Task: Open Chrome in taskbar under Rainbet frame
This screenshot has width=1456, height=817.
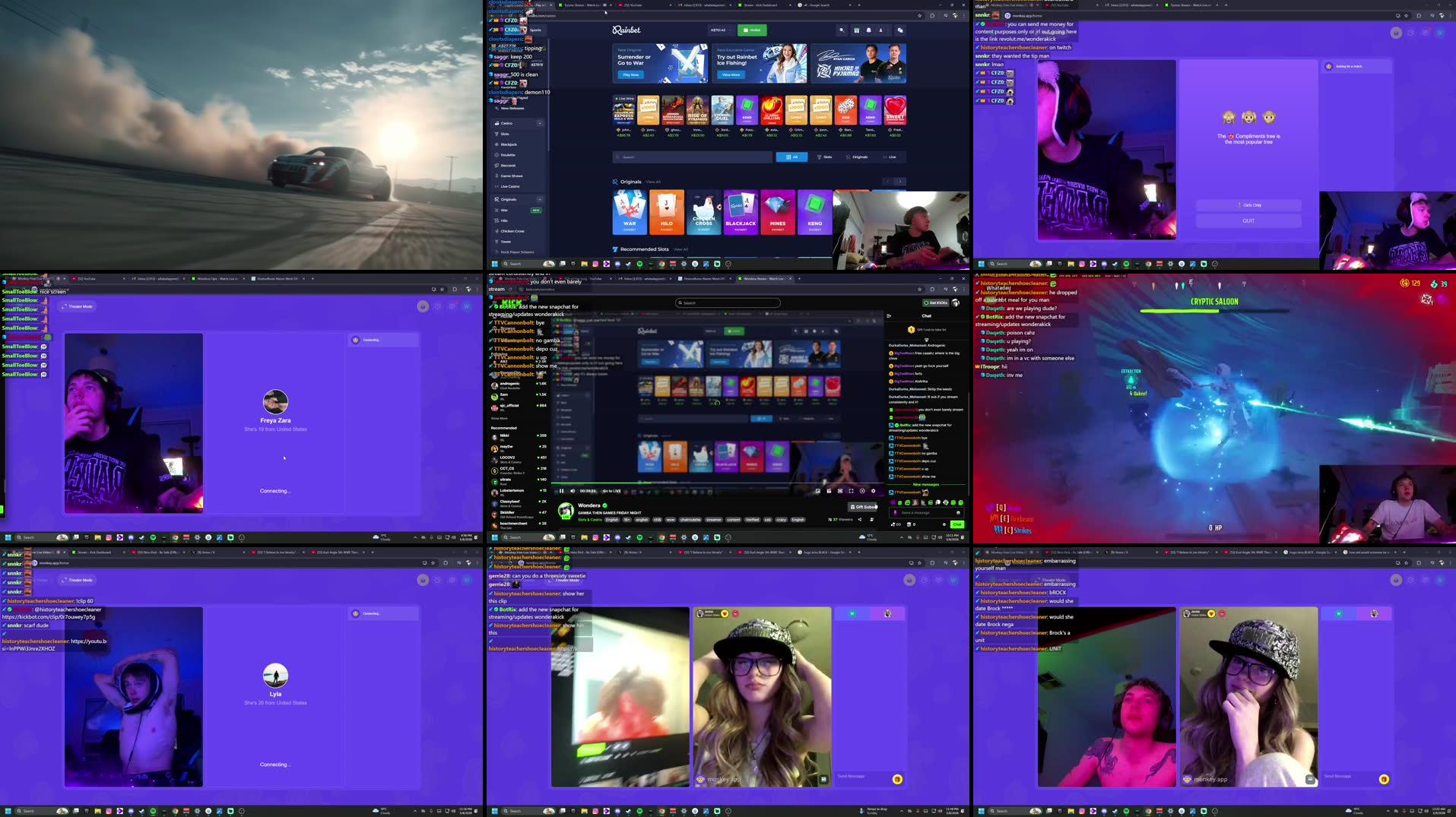Action: tap(661, 264)
